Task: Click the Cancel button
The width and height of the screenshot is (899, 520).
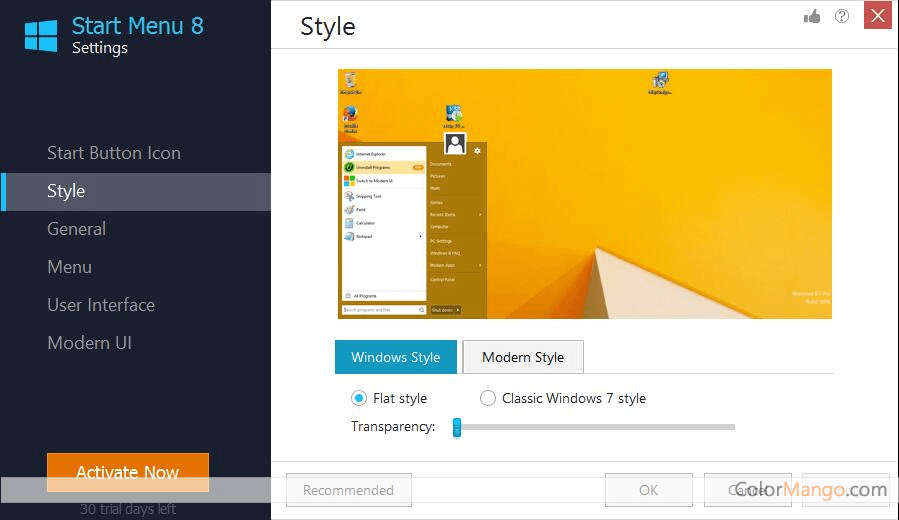Action: (747, 490)
